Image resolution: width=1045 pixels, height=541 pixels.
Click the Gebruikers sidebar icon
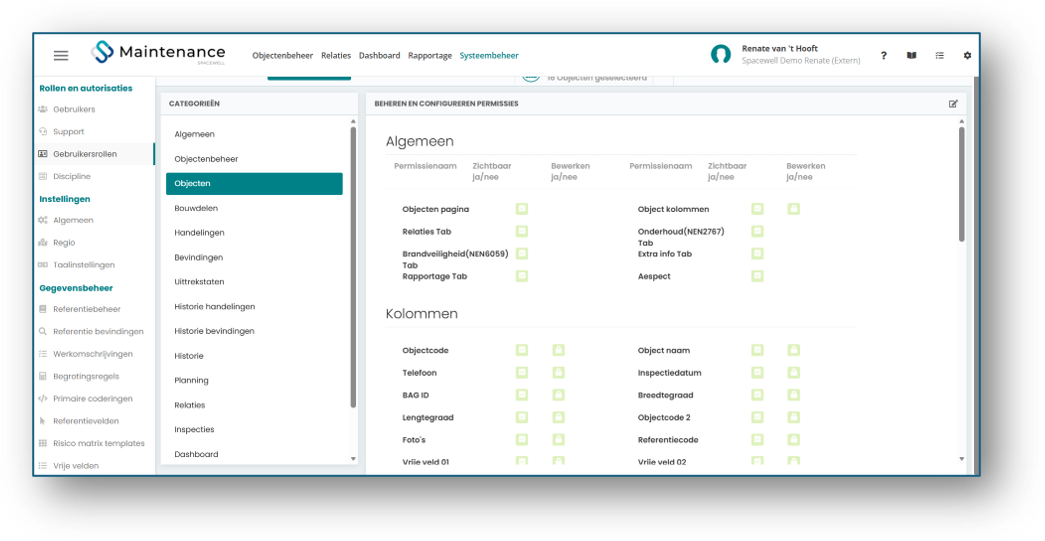click(43, 109)
